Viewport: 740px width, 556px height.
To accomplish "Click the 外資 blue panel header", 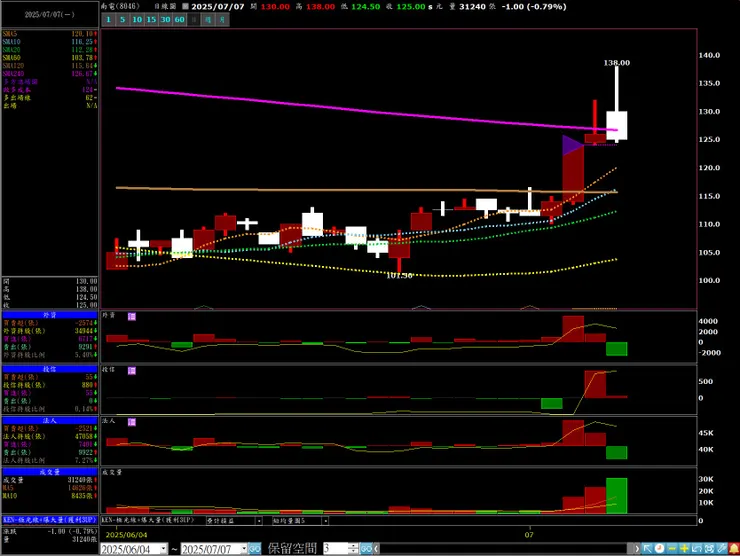I will [x=50, y=315].
